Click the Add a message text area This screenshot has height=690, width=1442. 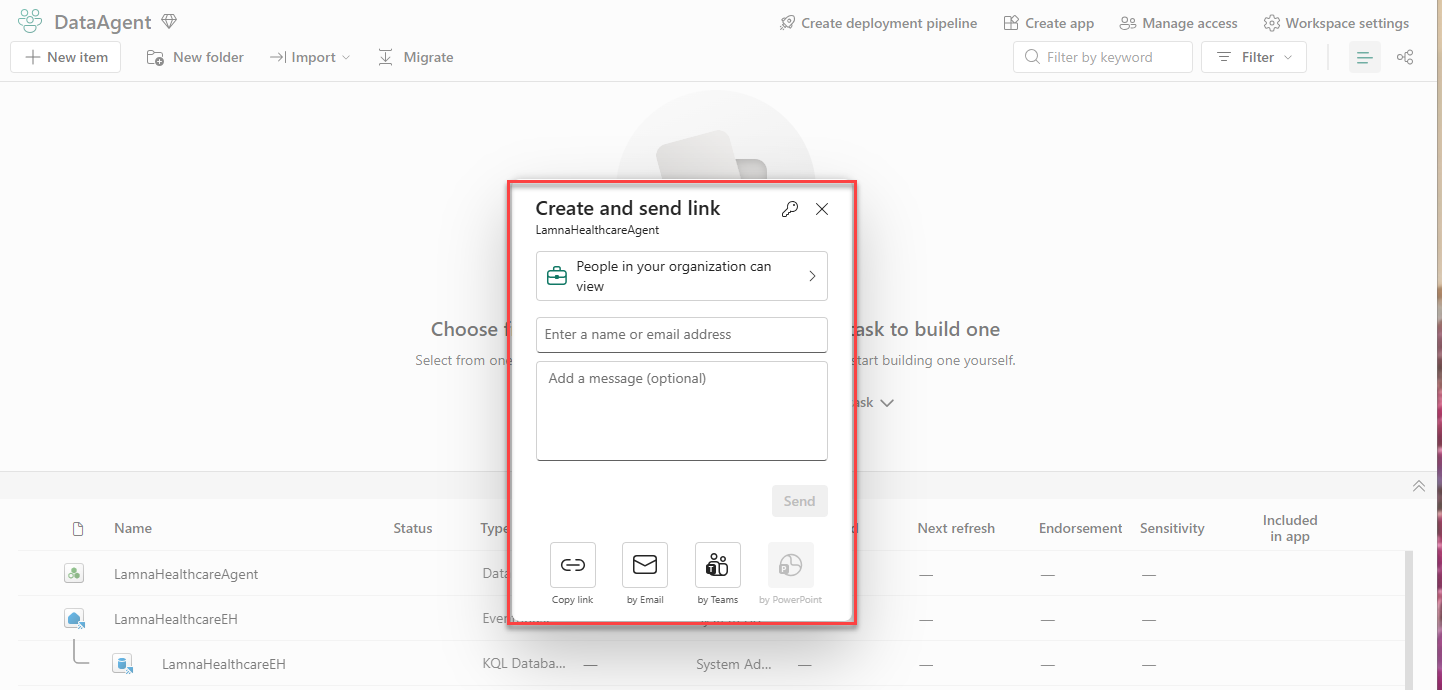(x=682, y=411)
